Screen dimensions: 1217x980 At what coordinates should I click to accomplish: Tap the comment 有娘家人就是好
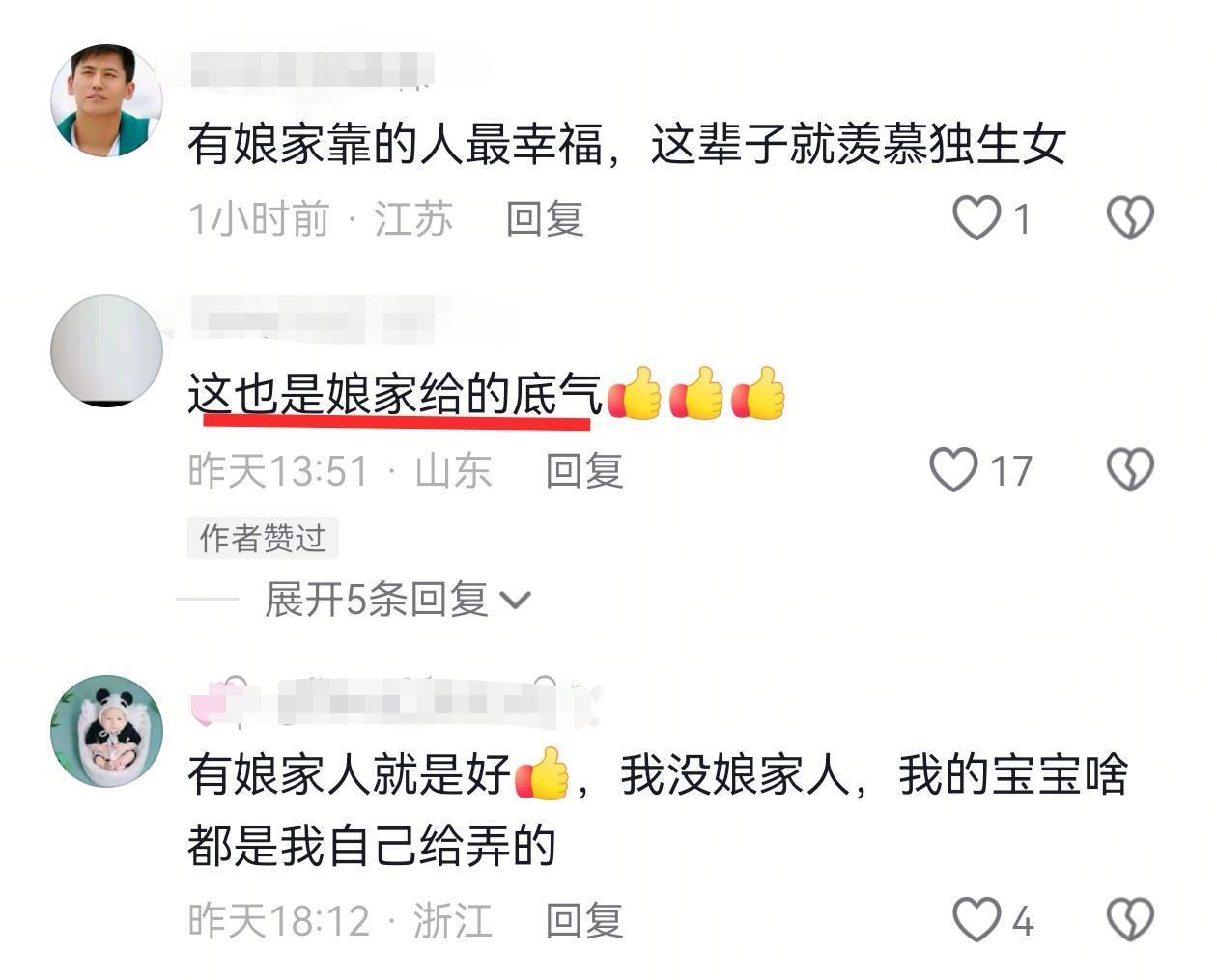pyautogui.click(x=657, y=810)
